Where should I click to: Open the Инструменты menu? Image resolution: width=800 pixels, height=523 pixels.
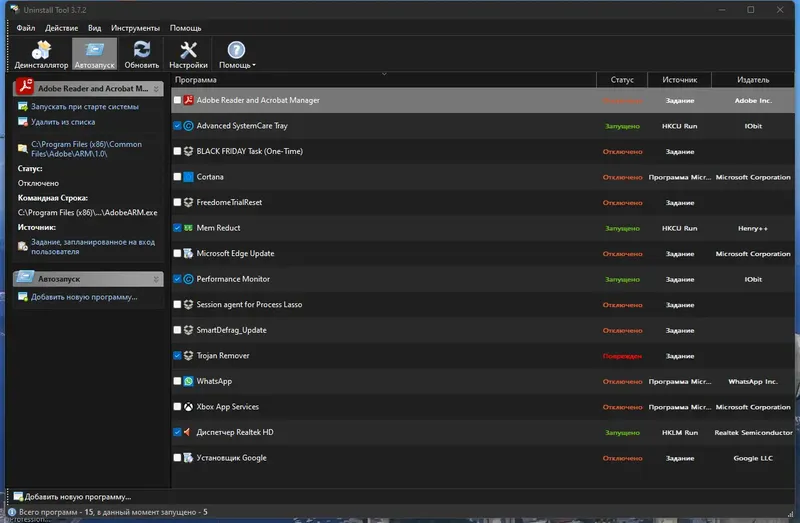click(135, 28)
